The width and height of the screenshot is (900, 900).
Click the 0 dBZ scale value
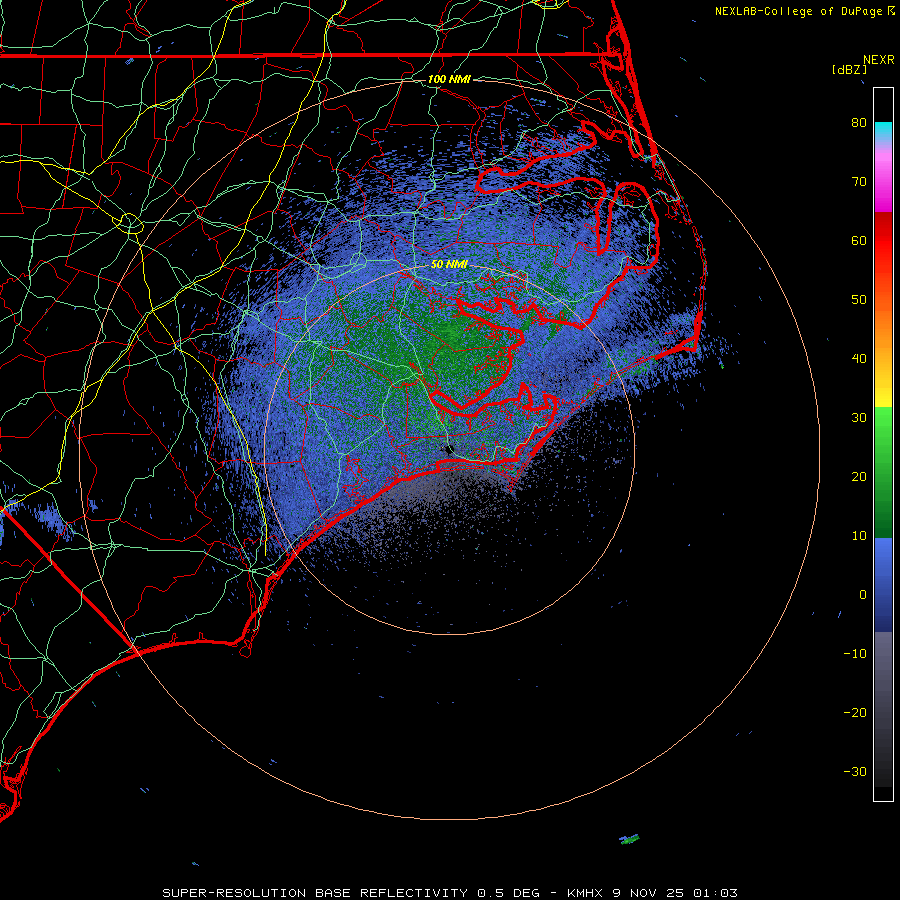point(863,595)
